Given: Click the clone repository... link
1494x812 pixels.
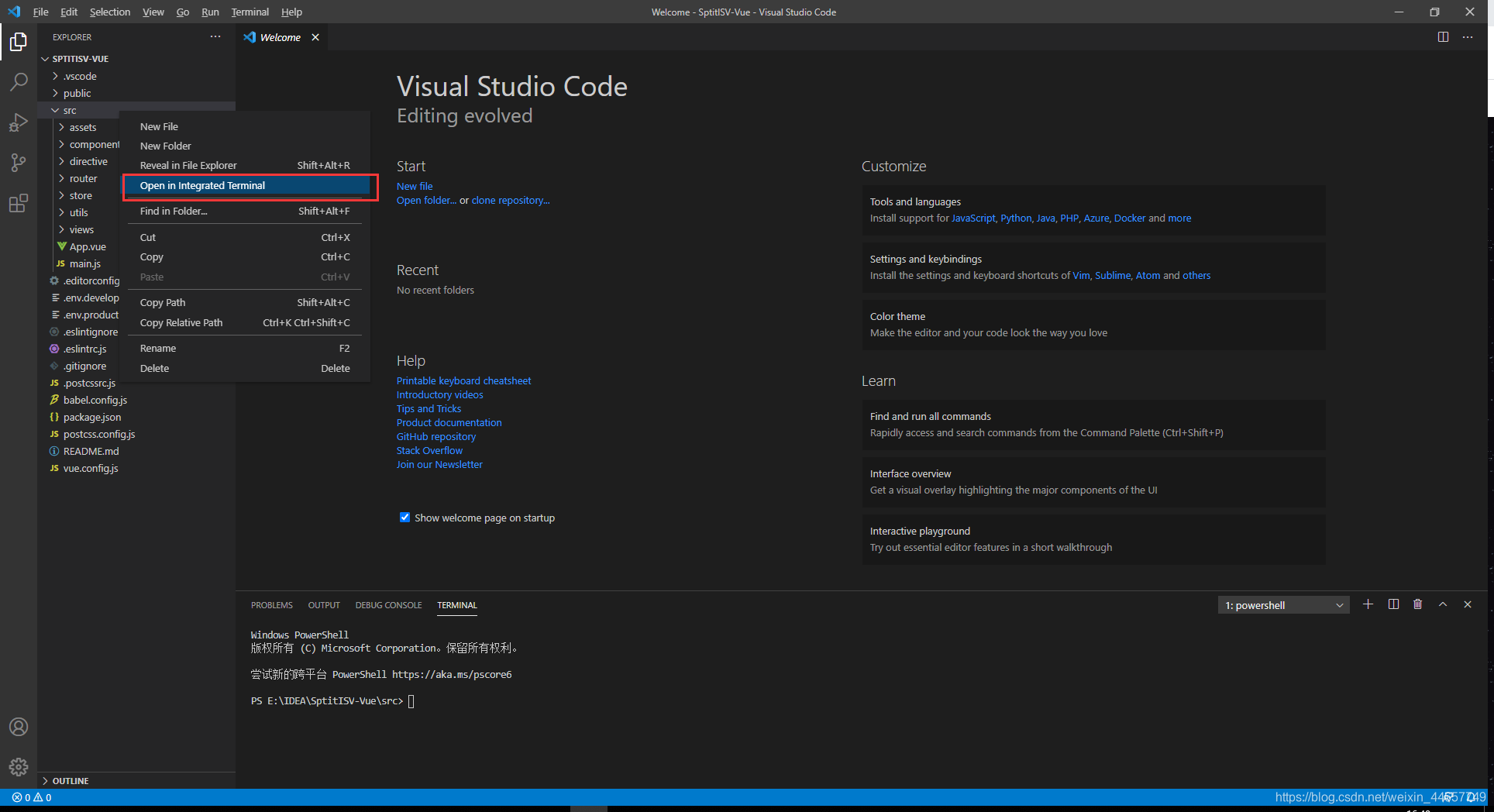Looking at the screenshot, I should click(x=511, y=200).
